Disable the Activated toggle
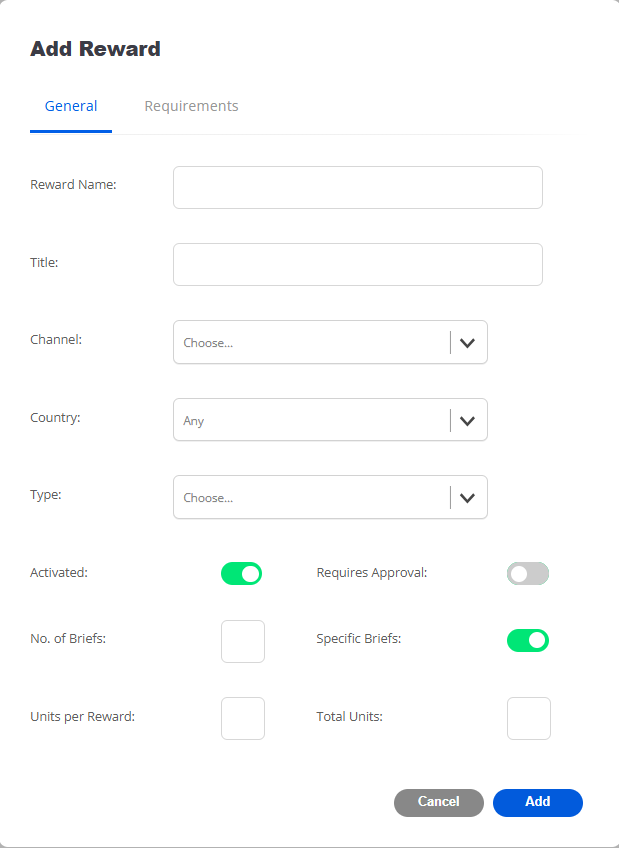The image size is (619, 848). (241, 573)
